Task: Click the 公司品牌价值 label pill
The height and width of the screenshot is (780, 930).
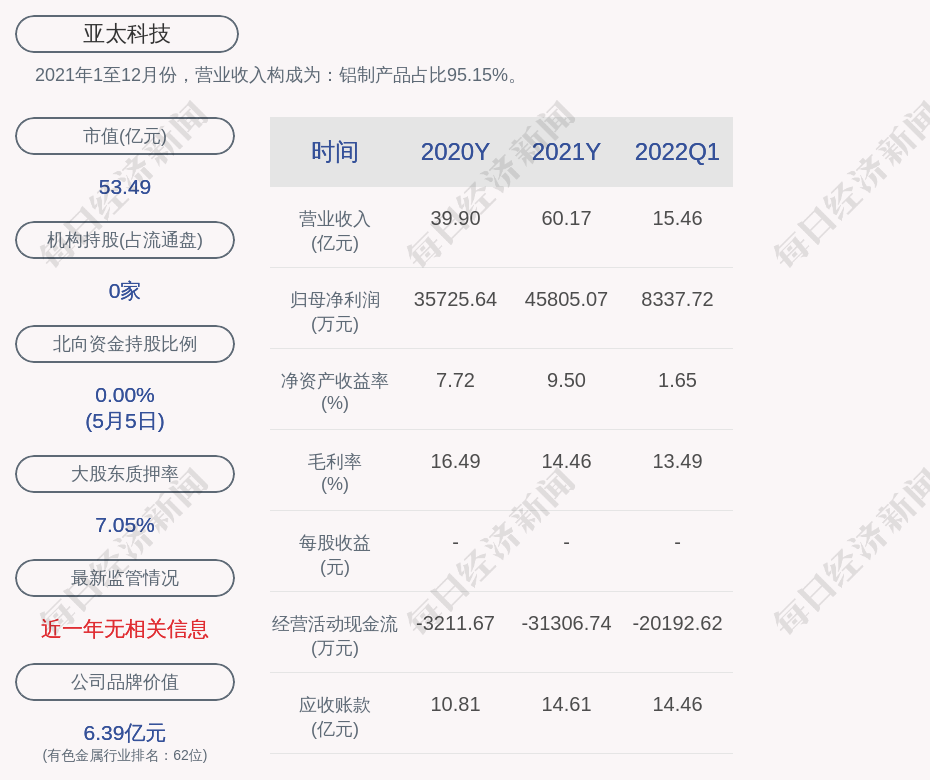Action: click(x=125, y=682)
